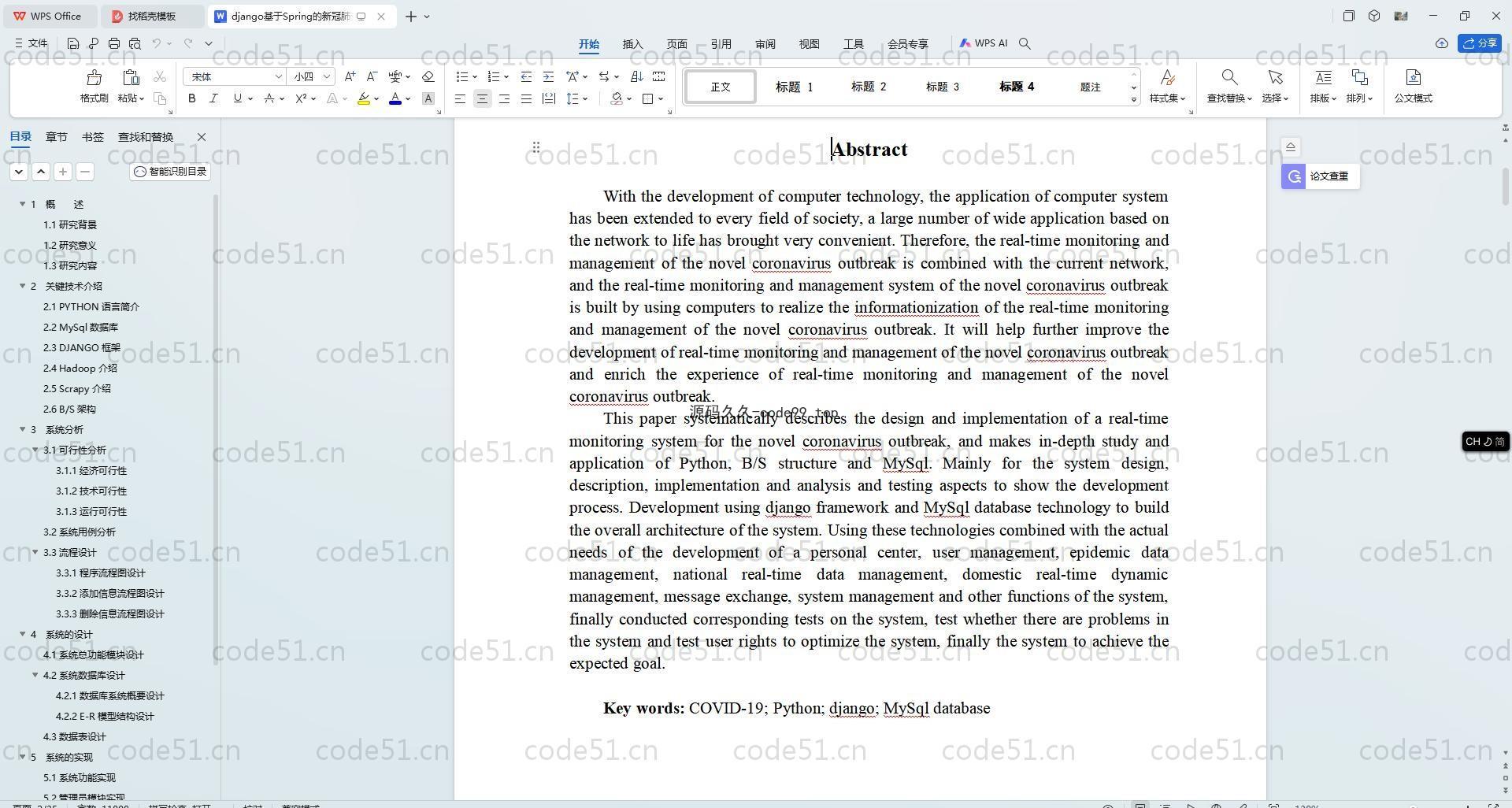Open the font size dropdown (小四)
Screen dimensions: 1512x808
326,76
